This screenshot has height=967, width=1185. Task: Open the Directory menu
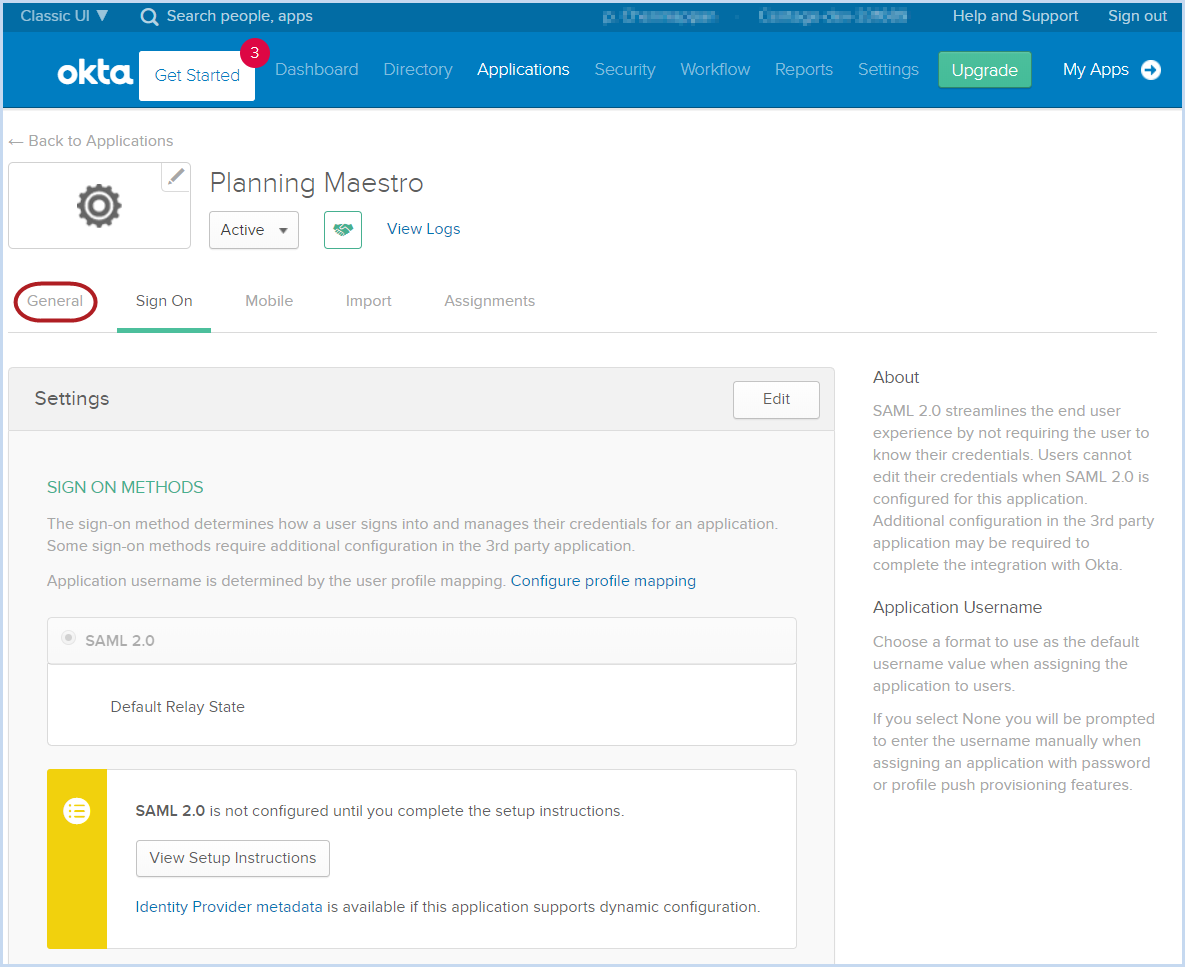pos(418,70)
